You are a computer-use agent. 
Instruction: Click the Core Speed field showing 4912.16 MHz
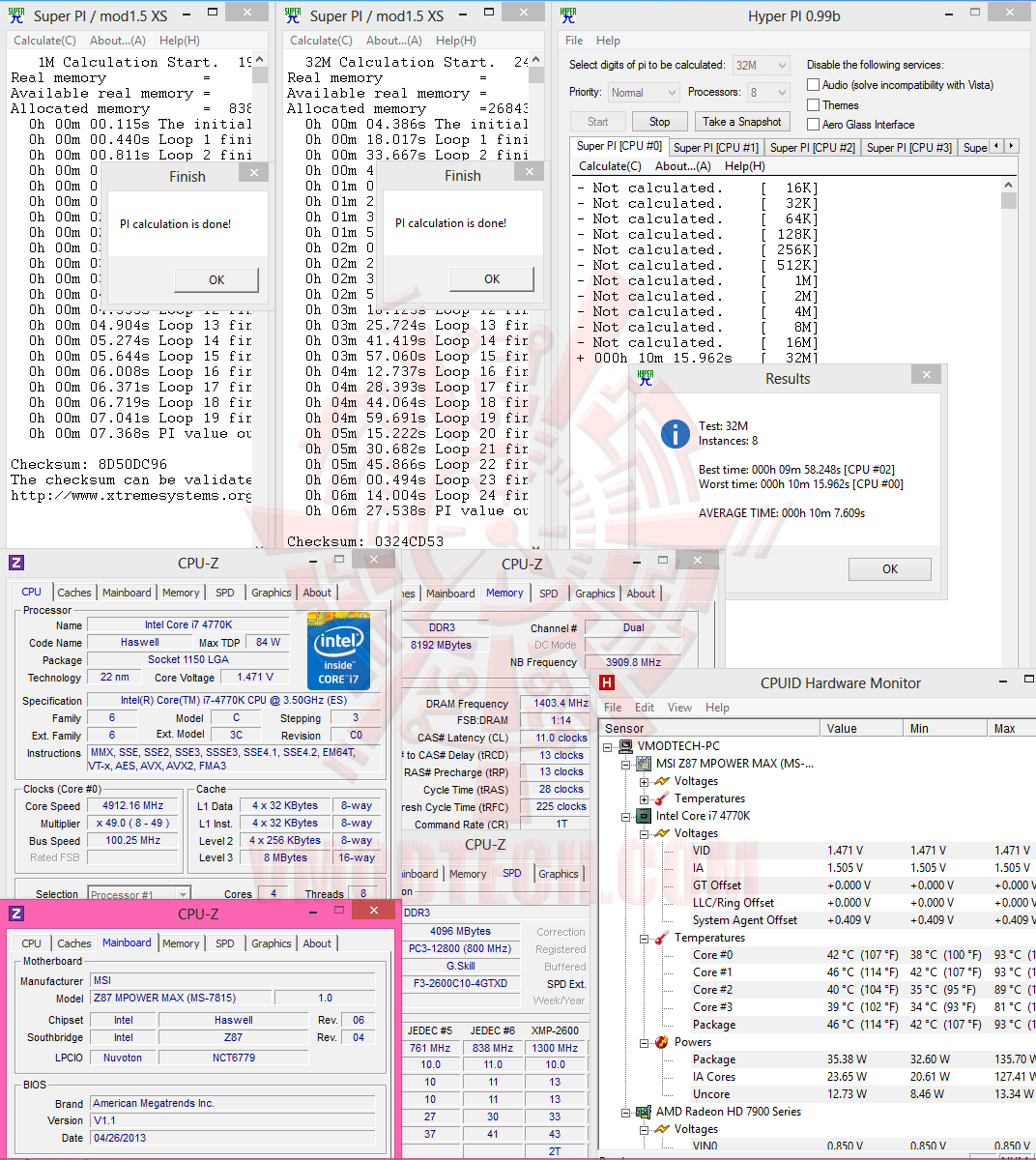coord(133,805)
